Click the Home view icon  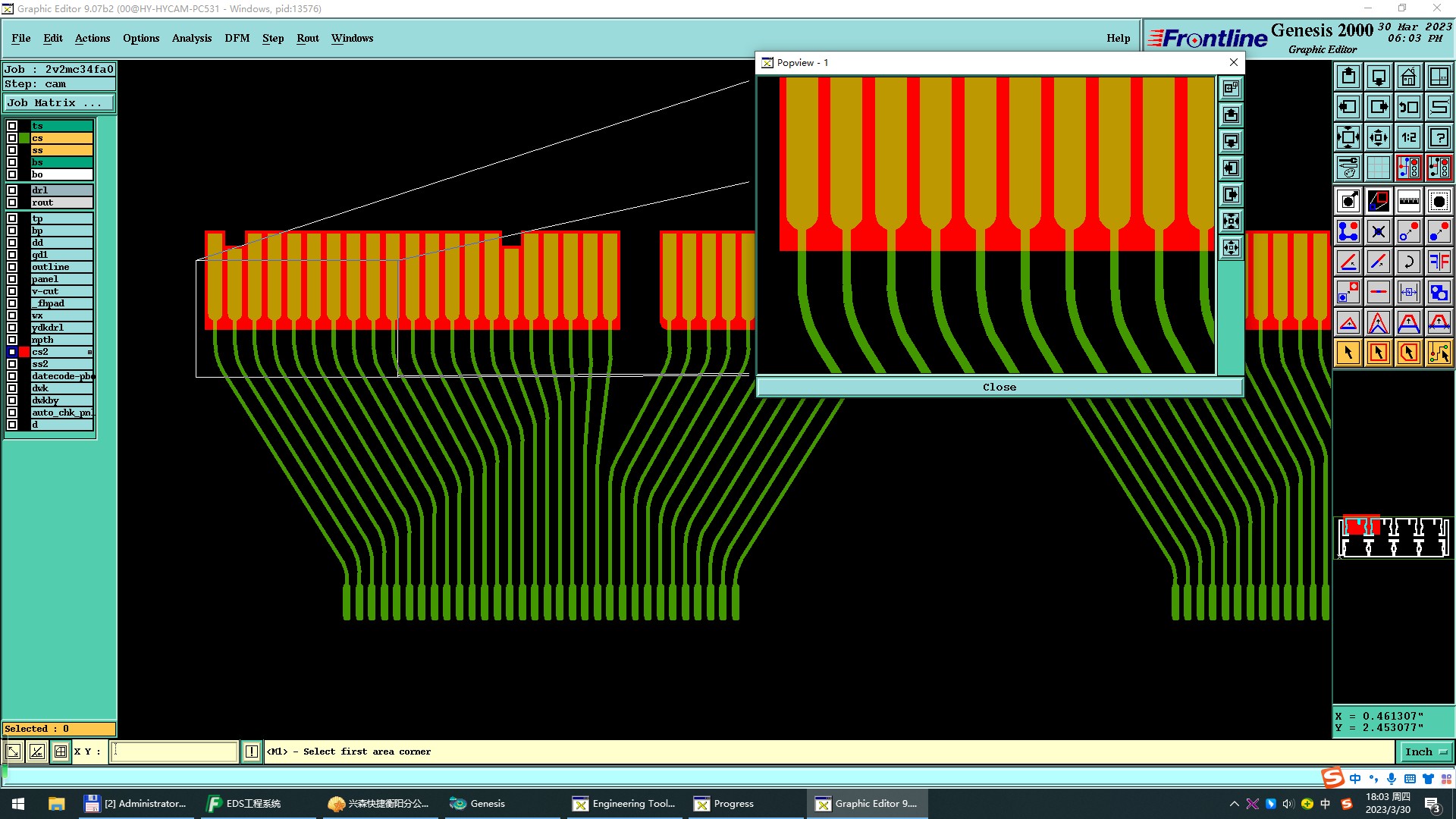[x=1408, y=77]
